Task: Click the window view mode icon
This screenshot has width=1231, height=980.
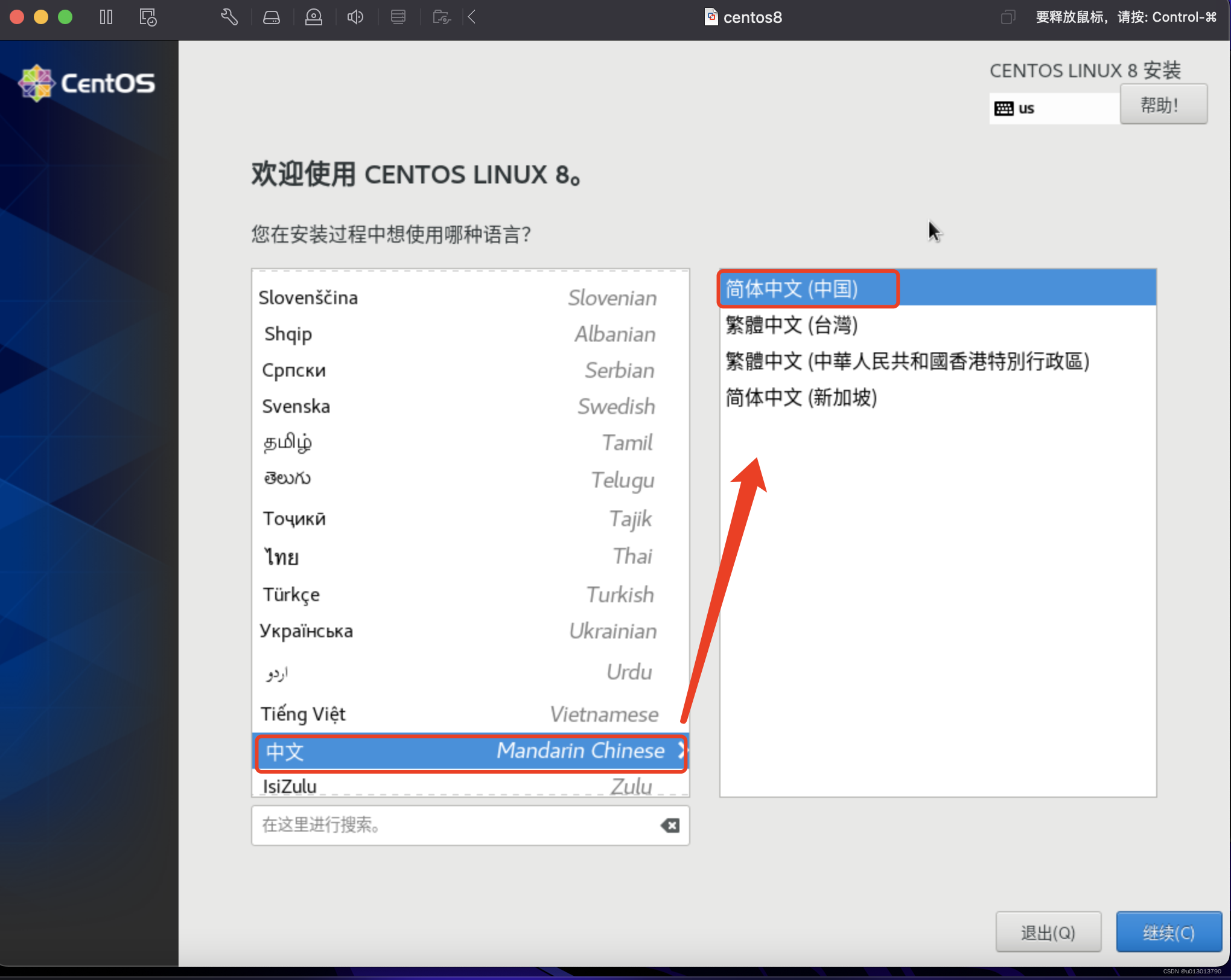Action: pyautogui.click(x=1008, y=17)
